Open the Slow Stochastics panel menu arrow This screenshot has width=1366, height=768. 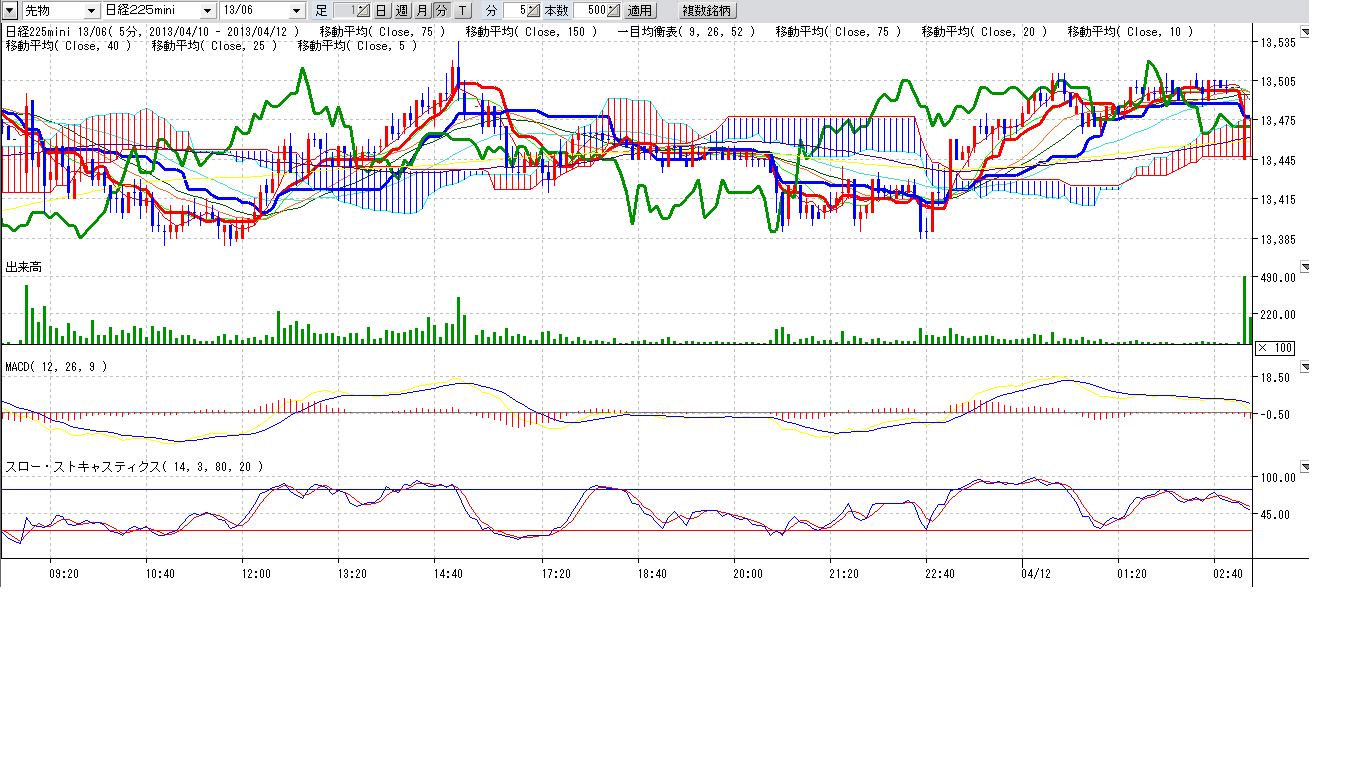click(x=1303, y=466)
